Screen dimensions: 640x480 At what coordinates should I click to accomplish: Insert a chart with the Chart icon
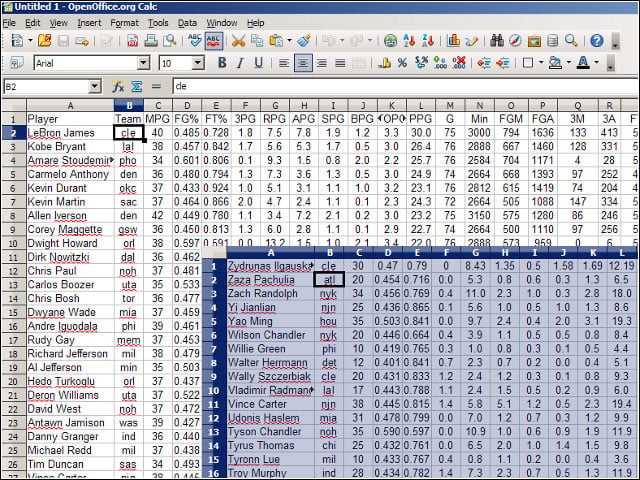coord(453,40)
